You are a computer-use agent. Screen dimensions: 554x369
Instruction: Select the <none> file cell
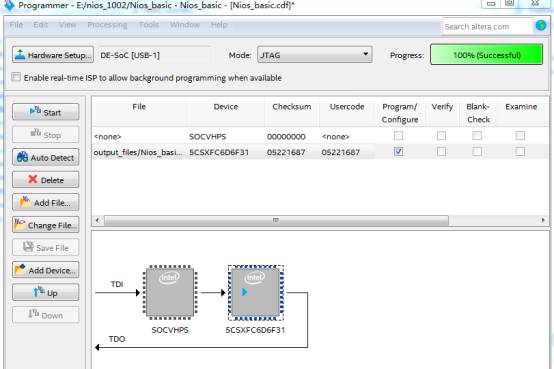click(139, 137)
